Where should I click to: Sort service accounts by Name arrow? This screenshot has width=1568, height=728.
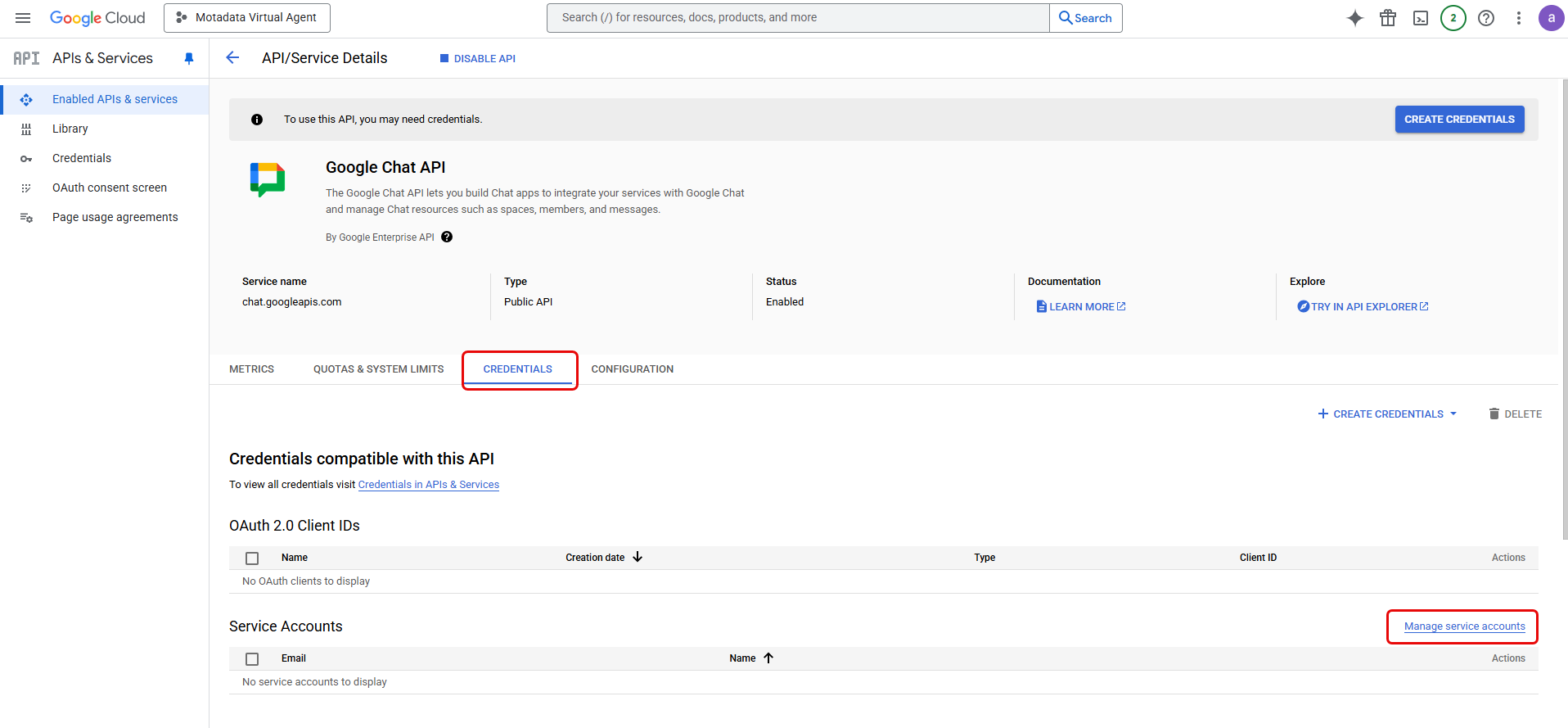click(x=768, y=658)
